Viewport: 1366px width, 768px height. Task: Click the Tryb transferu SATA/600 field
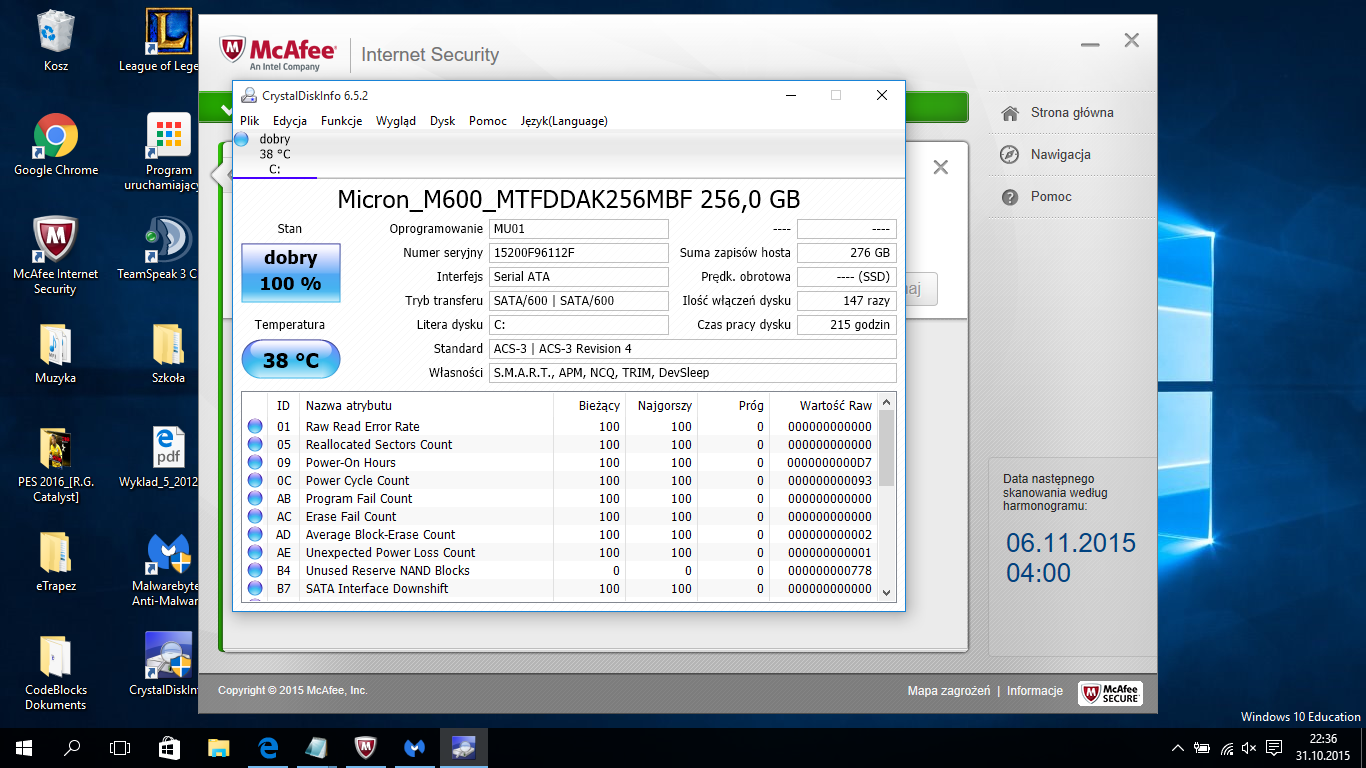579,301
